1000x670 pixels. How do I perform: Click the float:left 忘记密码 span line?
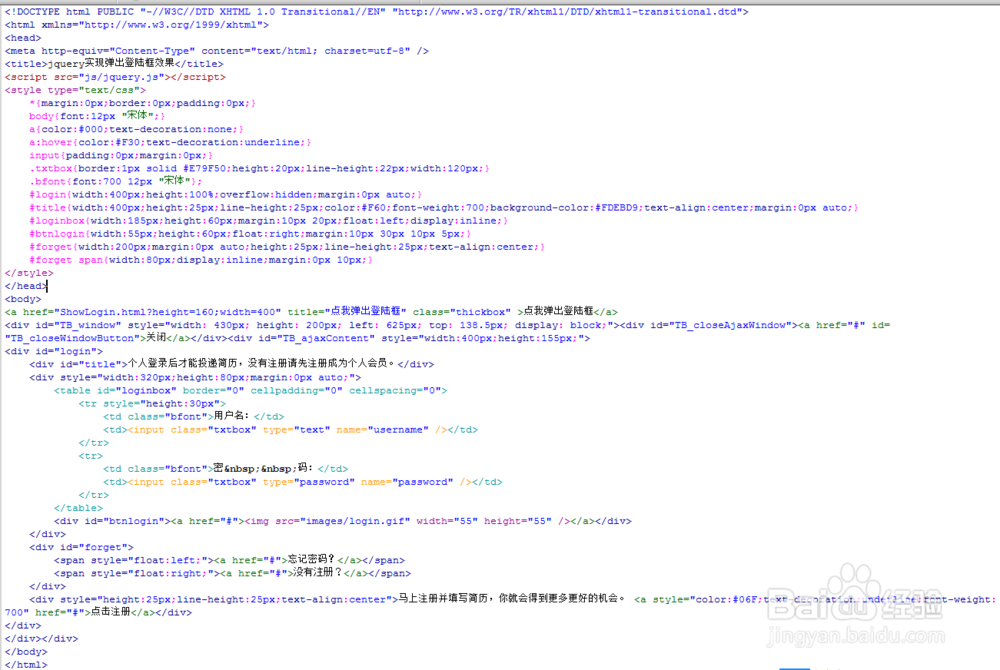click(230, 560)
